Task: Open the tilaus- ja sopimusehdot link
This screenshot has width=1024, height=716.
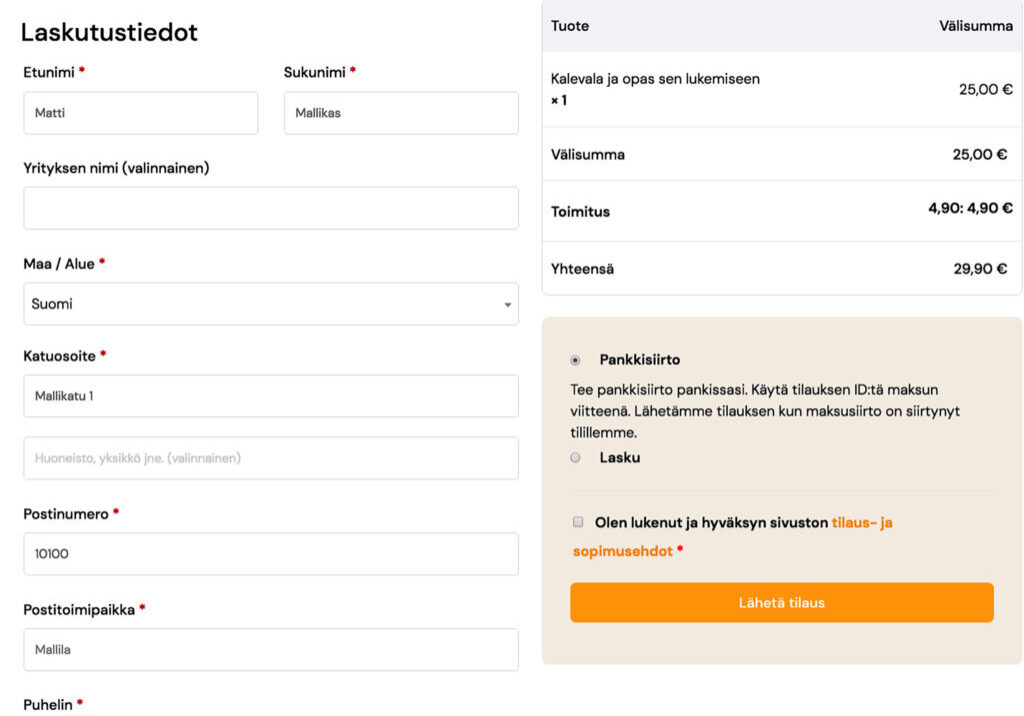Action: 861,522
